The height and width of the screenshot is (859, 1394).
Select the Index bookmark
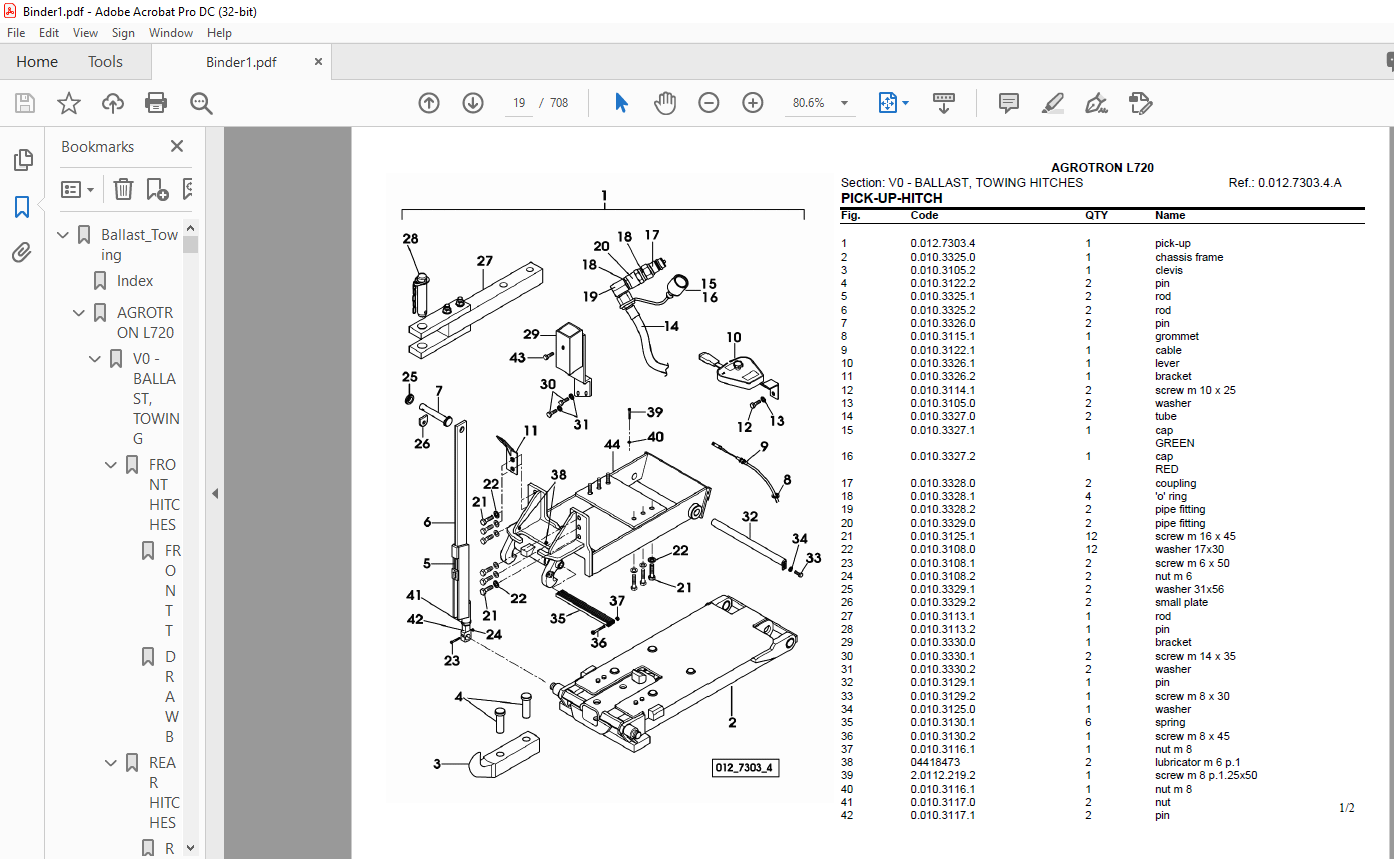click(135, 281)
